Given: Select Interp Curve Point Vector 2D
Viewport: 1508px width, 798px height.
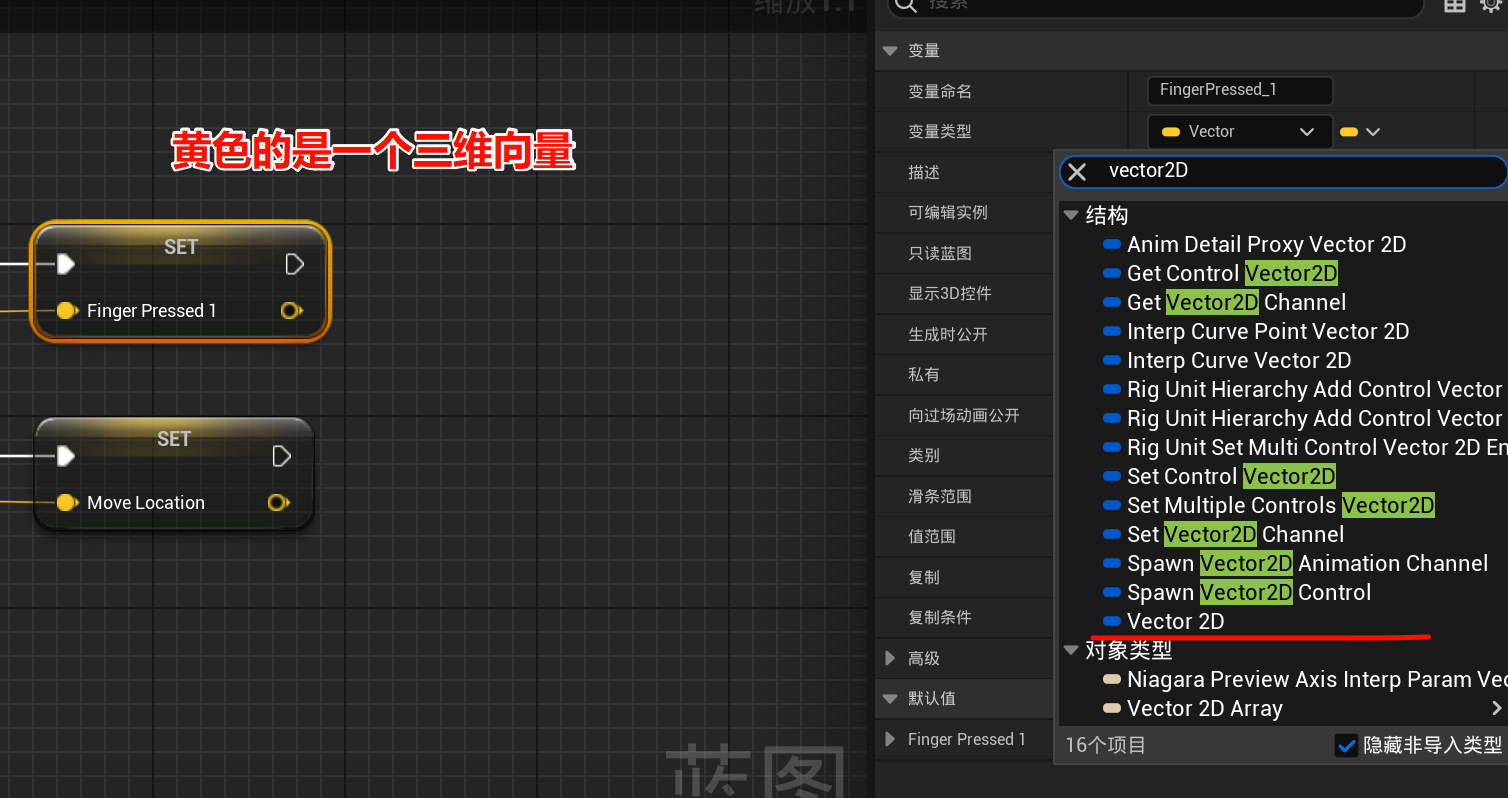Looking at the screenshot, I should pyautogui.click(x=1268, y=332).
